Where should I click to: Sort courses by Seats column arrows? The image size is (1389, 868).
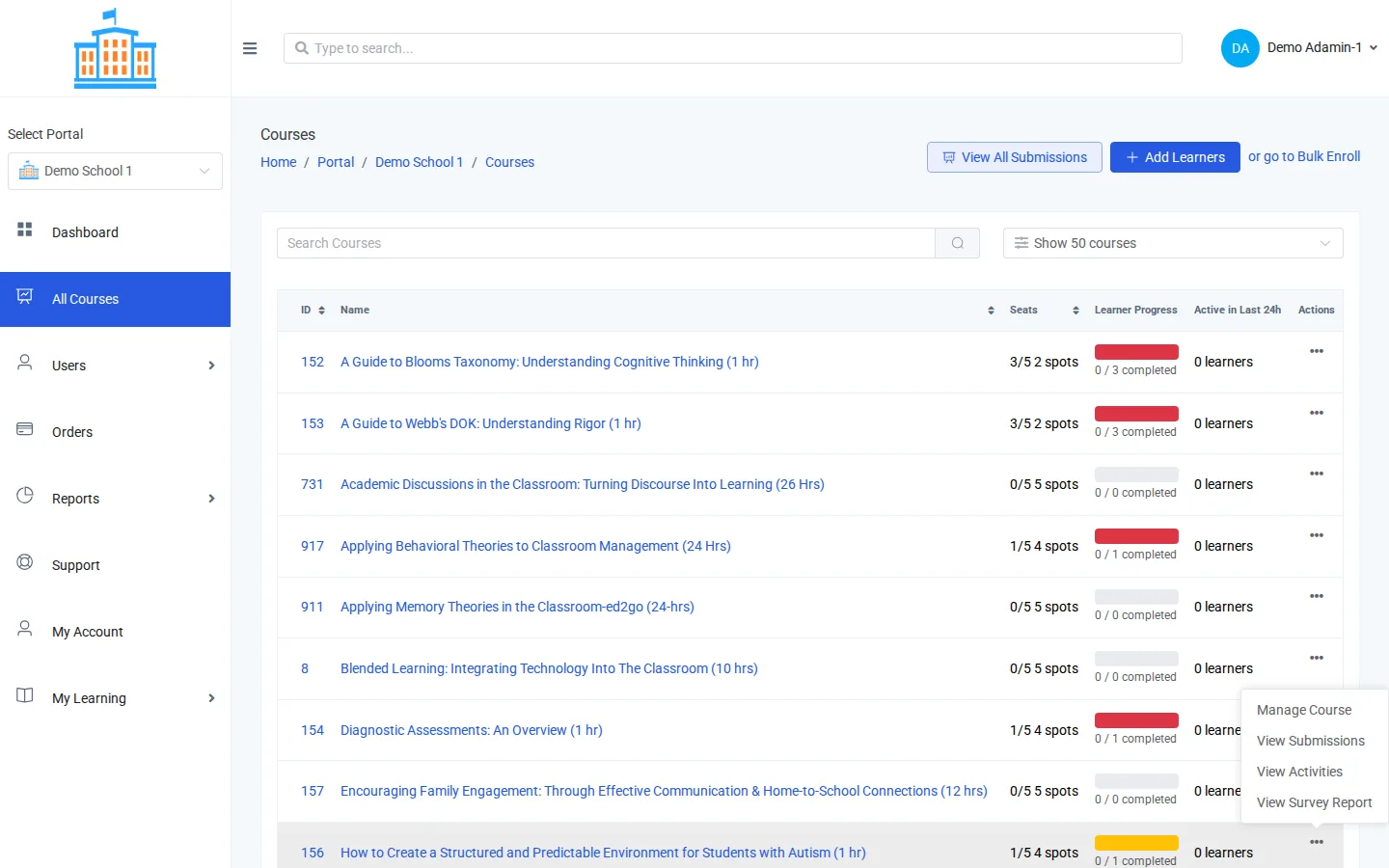(1076, 311)
